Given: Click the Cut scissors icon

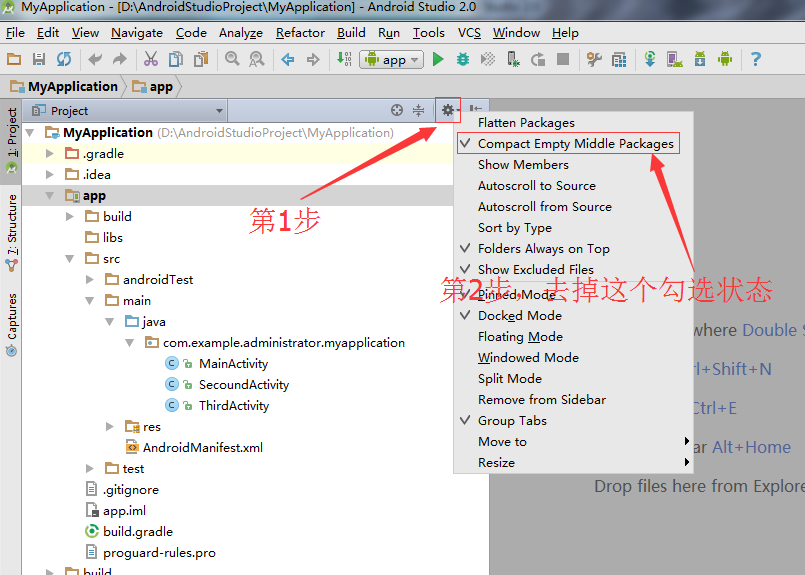Looking at the screenshot, I should (x=151, y=60).
